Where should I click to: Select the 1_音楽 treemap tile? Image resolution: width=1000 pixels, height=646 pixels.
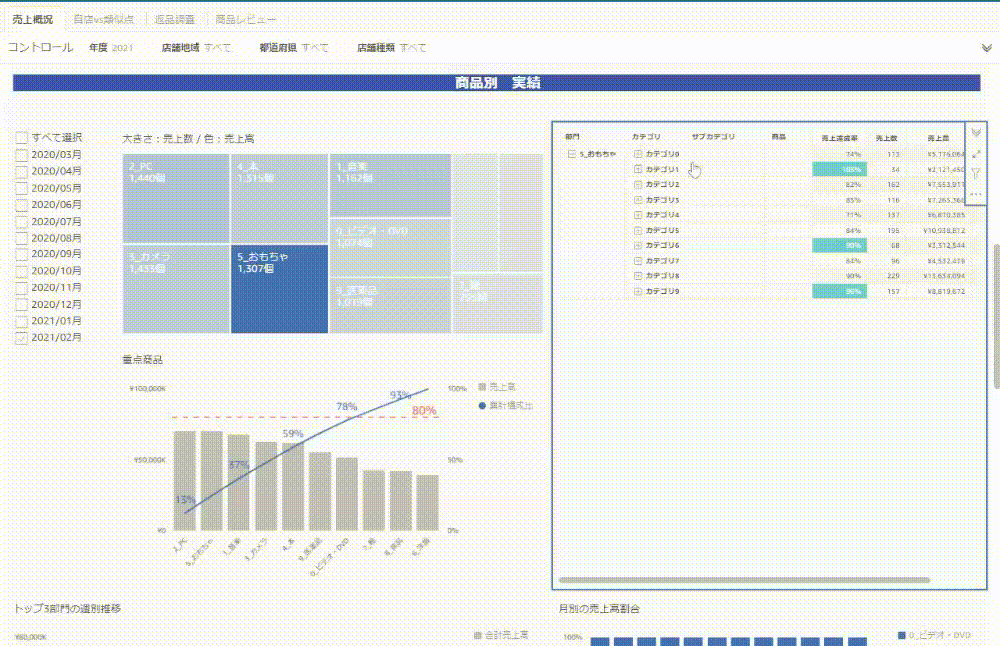[390, 185]
